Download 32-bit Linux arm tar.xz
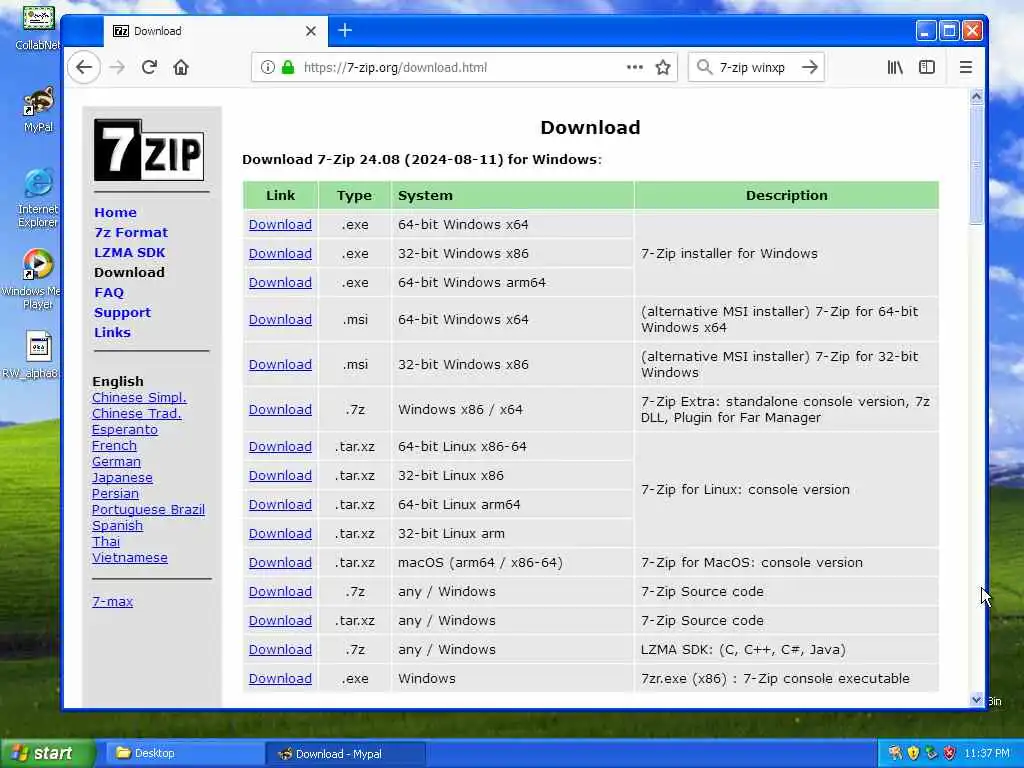This screenshot has height=768, width=1024. 280,534
